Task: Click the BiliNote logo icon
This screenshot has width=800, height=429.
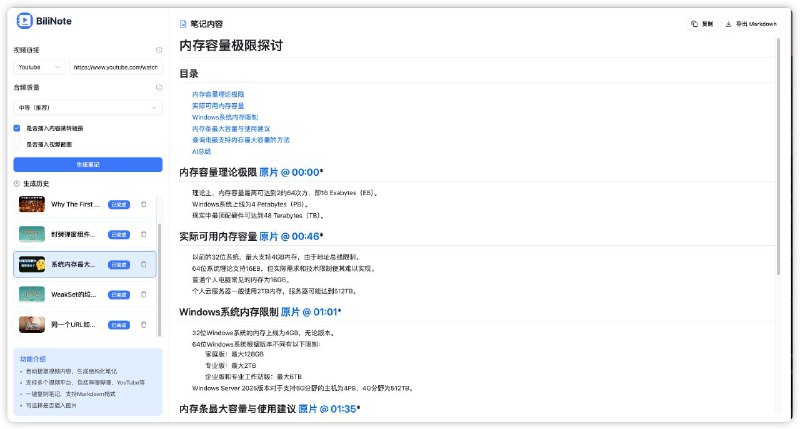Action: click(x=24, y=21)
